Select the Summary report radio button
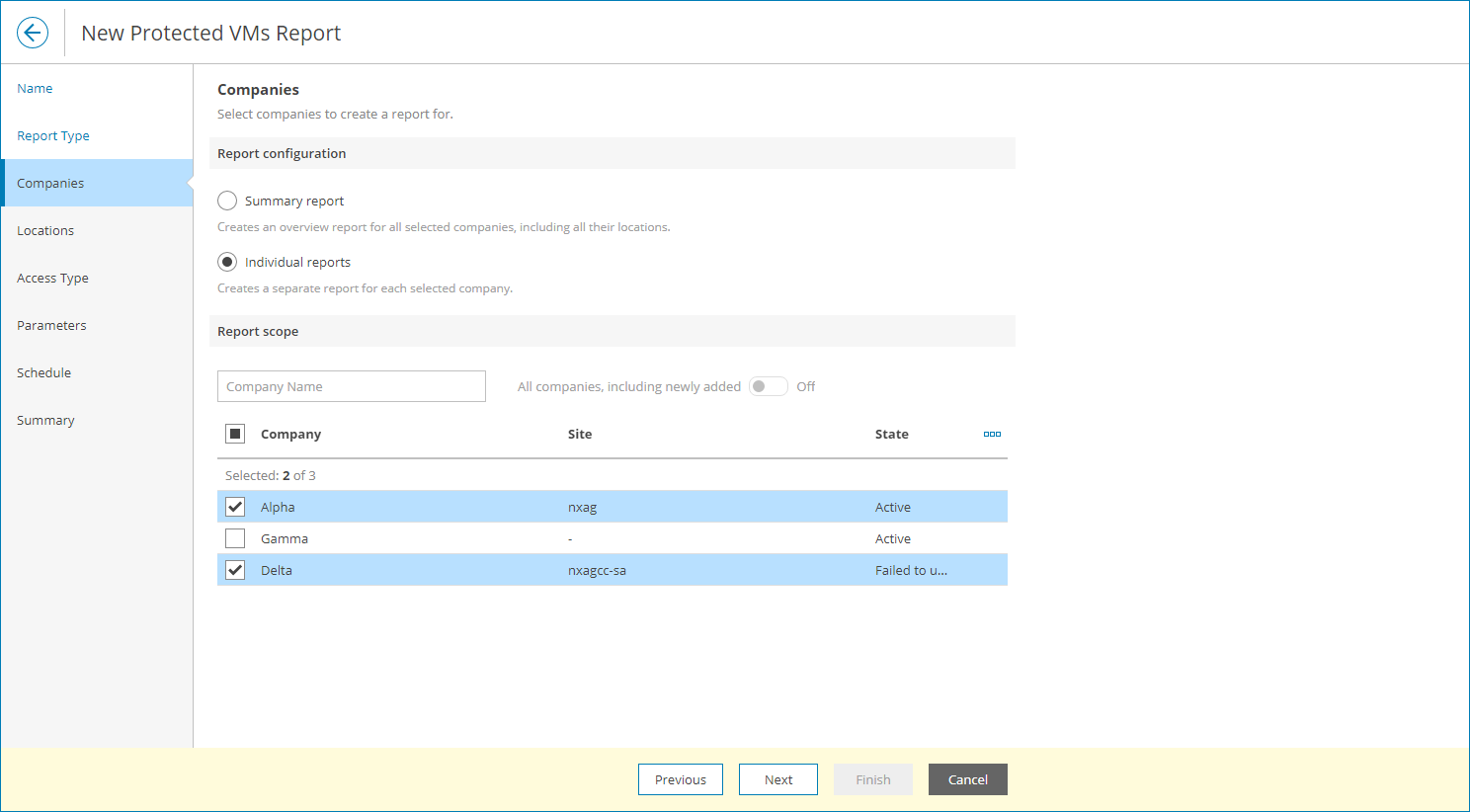The height and width of the screenshot is (812, 1470). coord(227,201)
